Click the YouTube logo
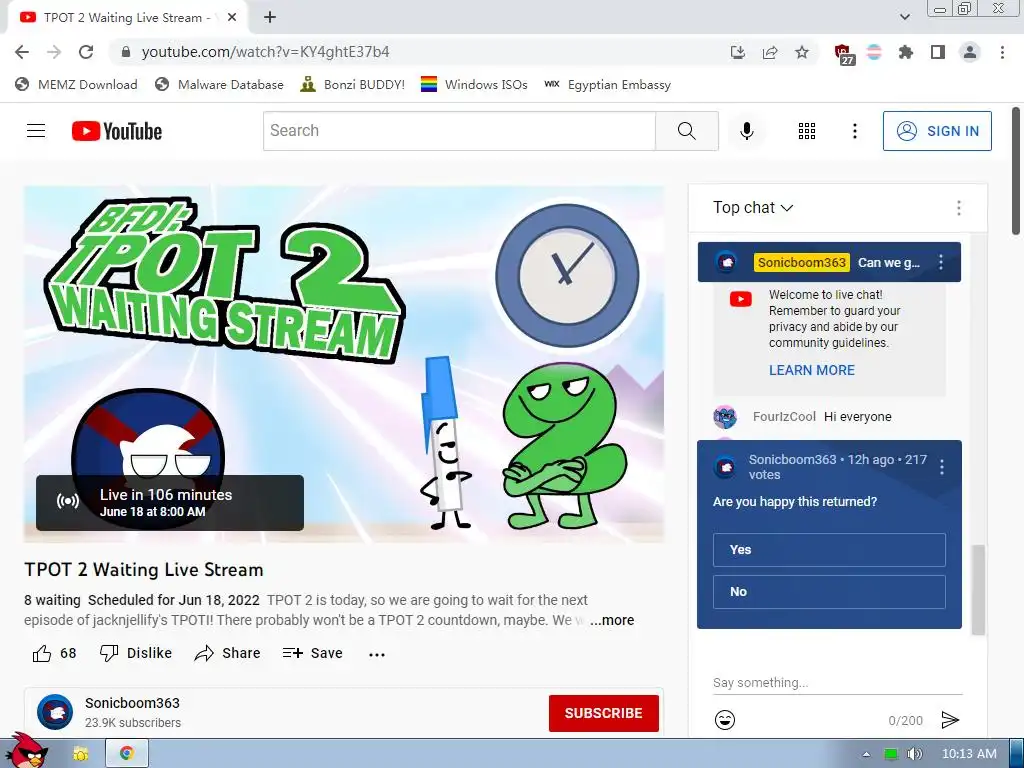The height and width of the screenshot is (768, 1024). pos(117,131)
